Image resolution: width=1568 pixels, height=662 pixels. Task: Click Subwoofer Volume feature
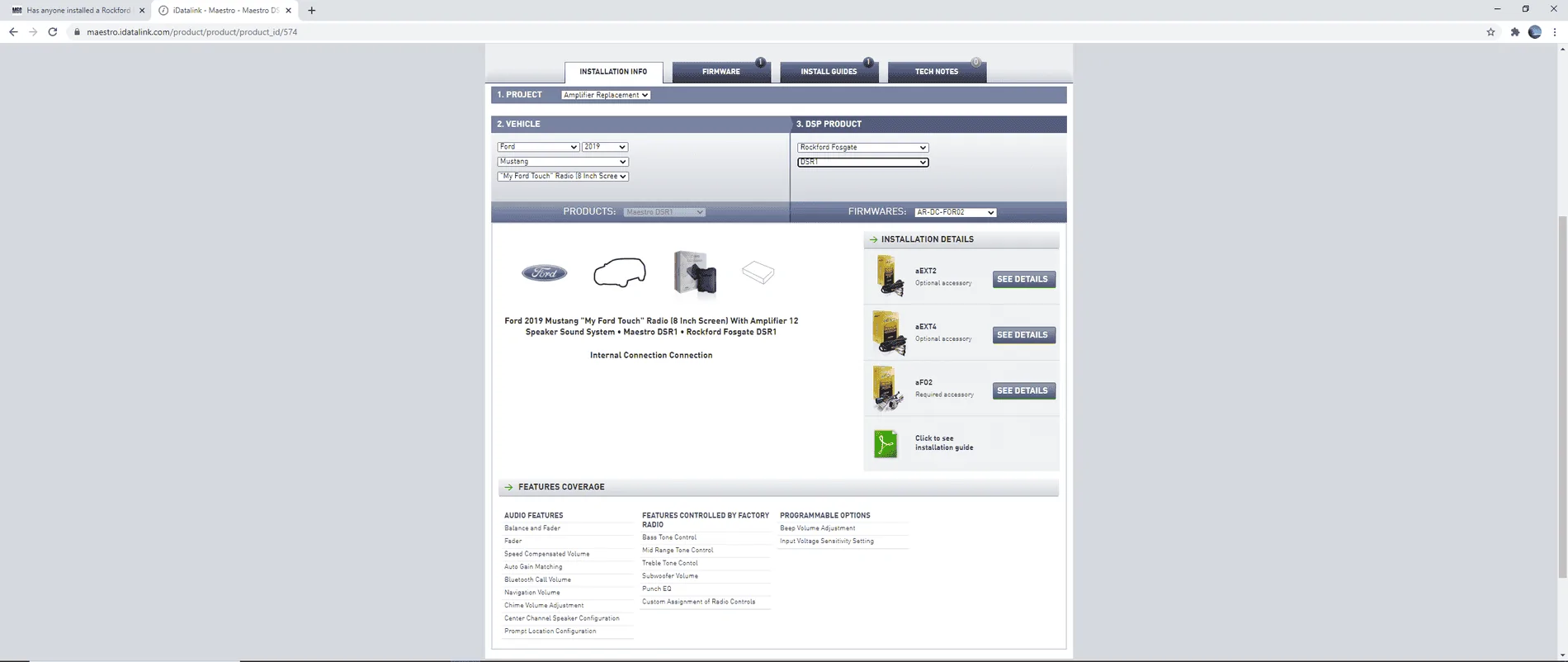coord(670,576)
